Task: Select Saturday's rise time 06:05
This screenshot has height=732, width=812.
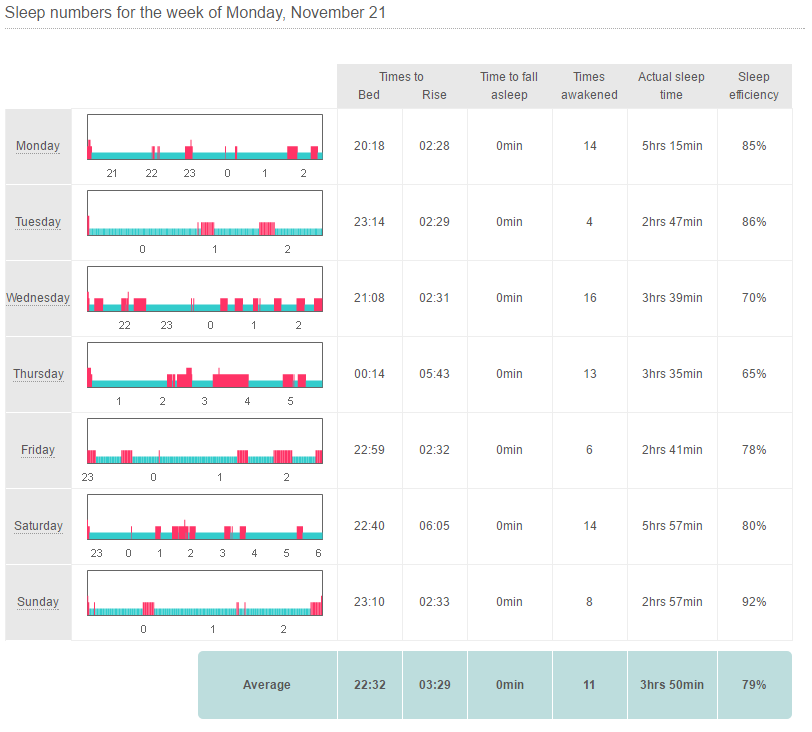Action: (434, 526)
